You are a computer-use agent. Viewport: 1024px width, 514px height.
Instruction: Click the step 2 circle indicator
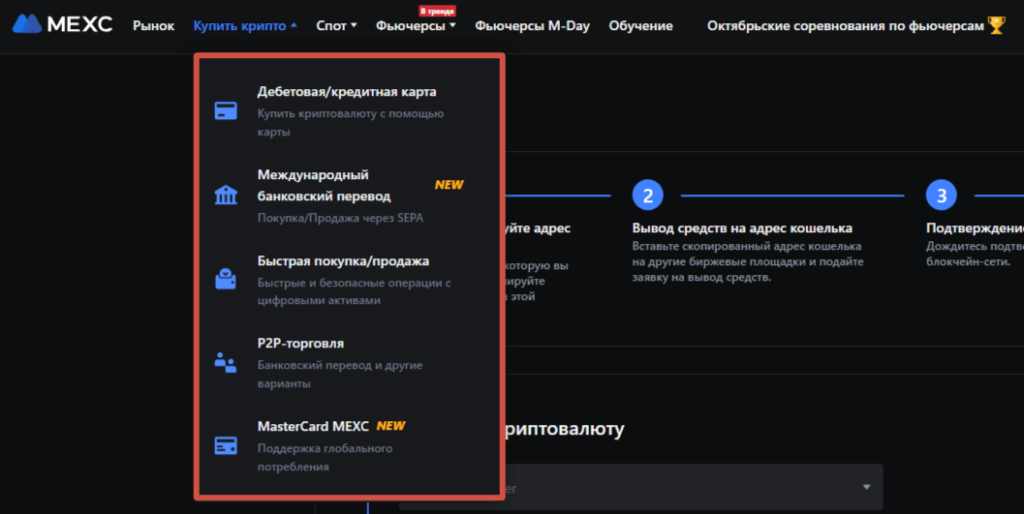click(x=647, y=195)
